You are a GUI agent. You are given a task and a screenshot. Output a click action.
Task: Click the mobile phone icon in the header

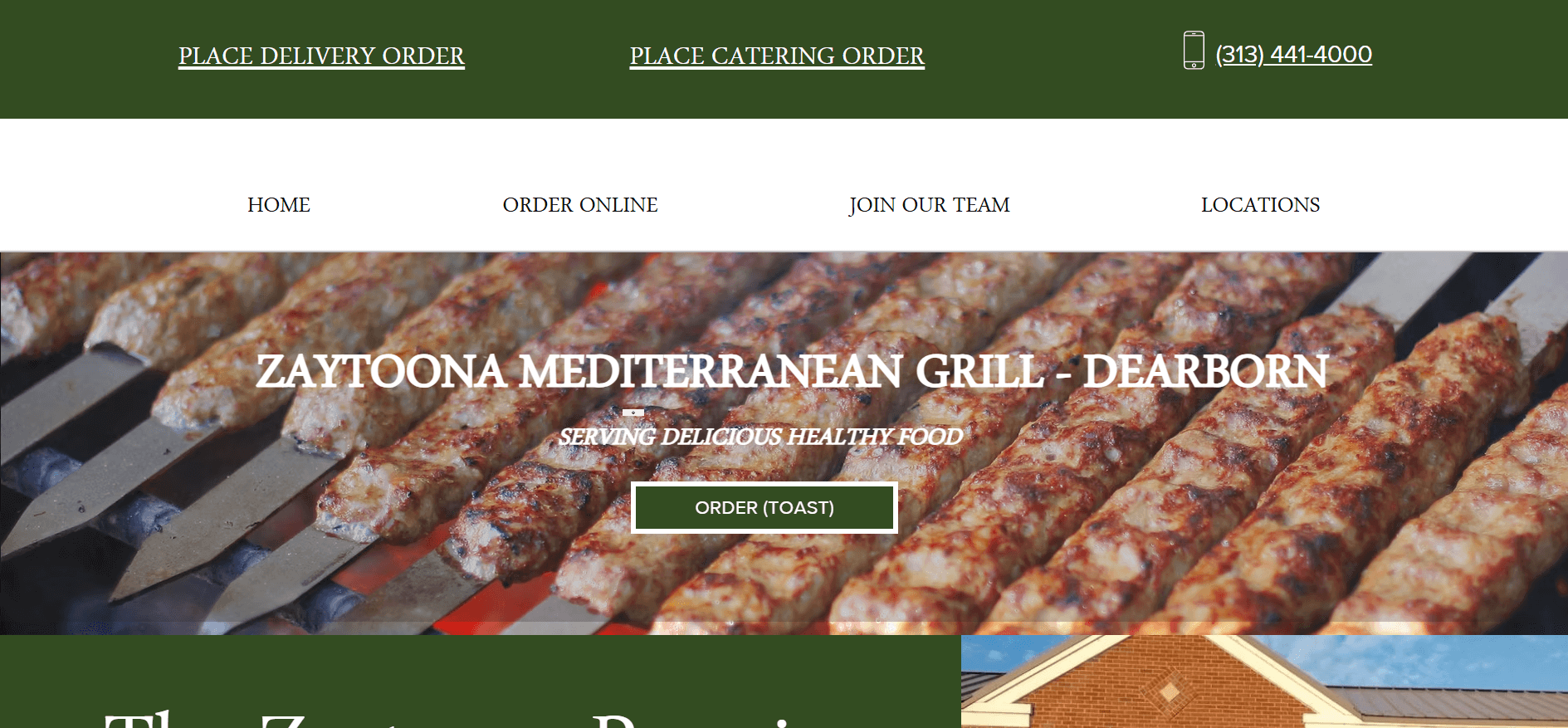[1194, 51]
